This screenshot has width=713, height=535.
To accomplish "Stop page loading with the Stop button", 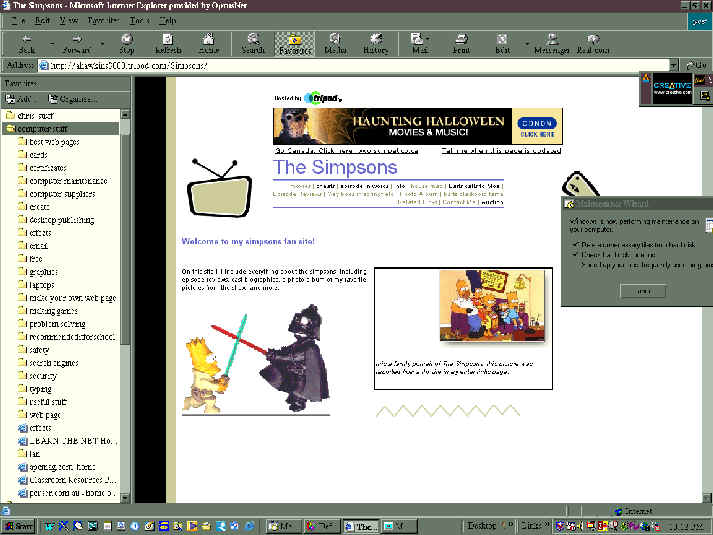I will (127, 44).
